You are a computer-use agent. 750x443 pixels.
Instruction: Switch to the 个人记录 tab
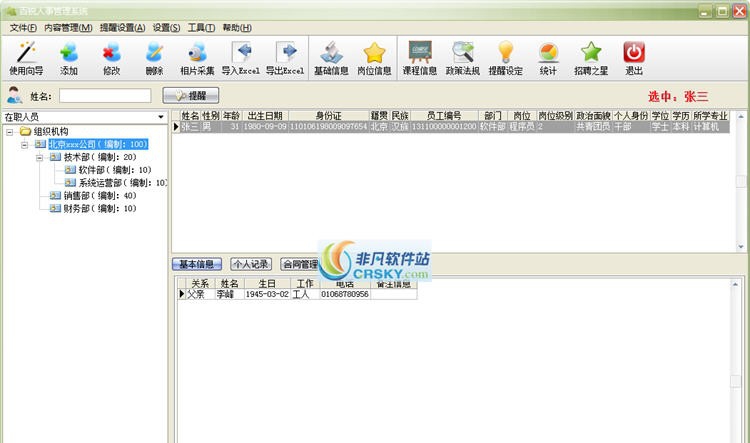[x=251, y=264]
